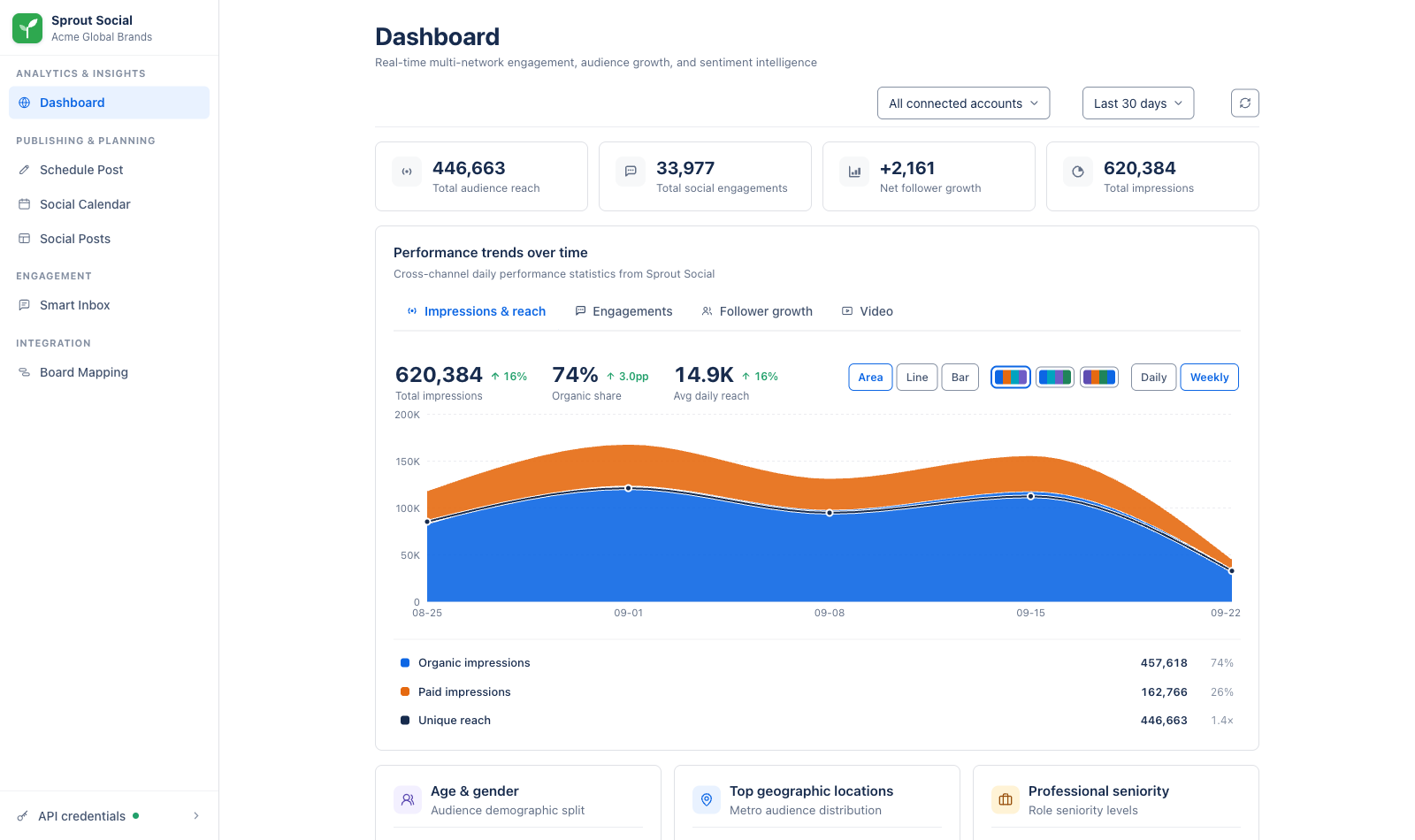Expand API credentials chevron

pyautogui.click(x=196, y=816)
